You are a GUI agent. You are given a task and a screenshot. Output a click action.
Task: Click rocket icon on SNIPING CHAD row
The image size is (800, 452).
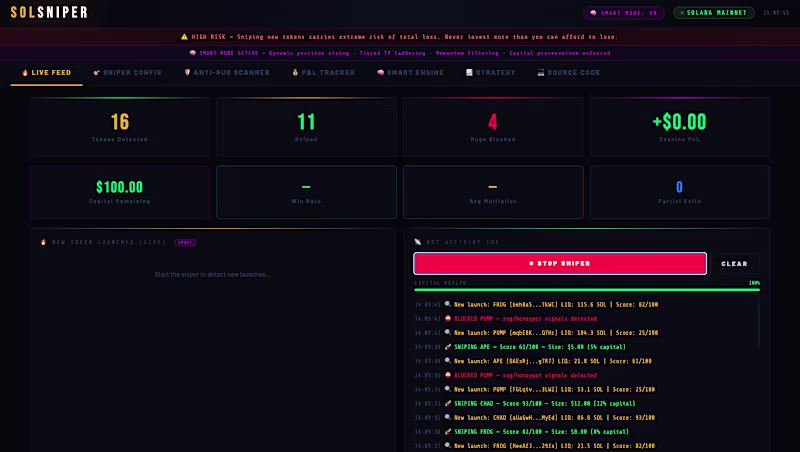447,403
